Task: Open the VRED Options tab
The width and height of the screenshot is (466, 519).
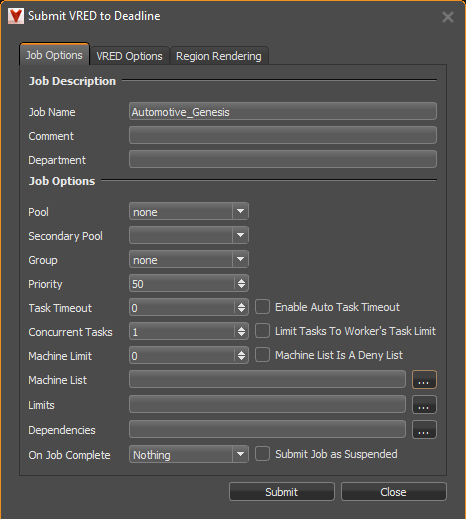Action: pyautogui.click(x=129, y=56)
